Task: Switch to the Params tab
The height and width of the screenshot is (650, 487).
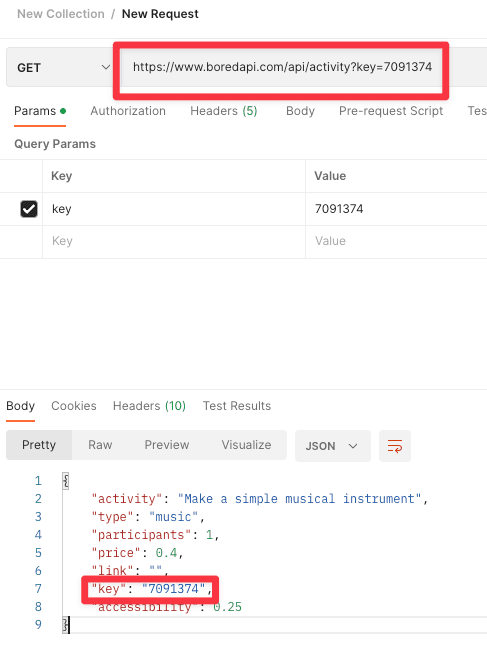Action: (x=40, y=111)
